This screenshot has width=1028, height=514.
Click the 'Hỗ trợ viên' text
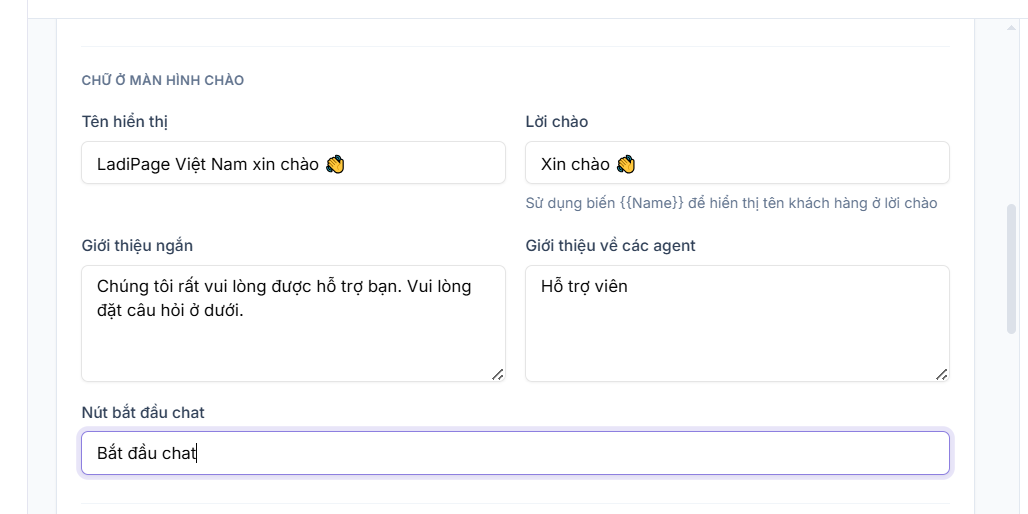click(584, 287)
